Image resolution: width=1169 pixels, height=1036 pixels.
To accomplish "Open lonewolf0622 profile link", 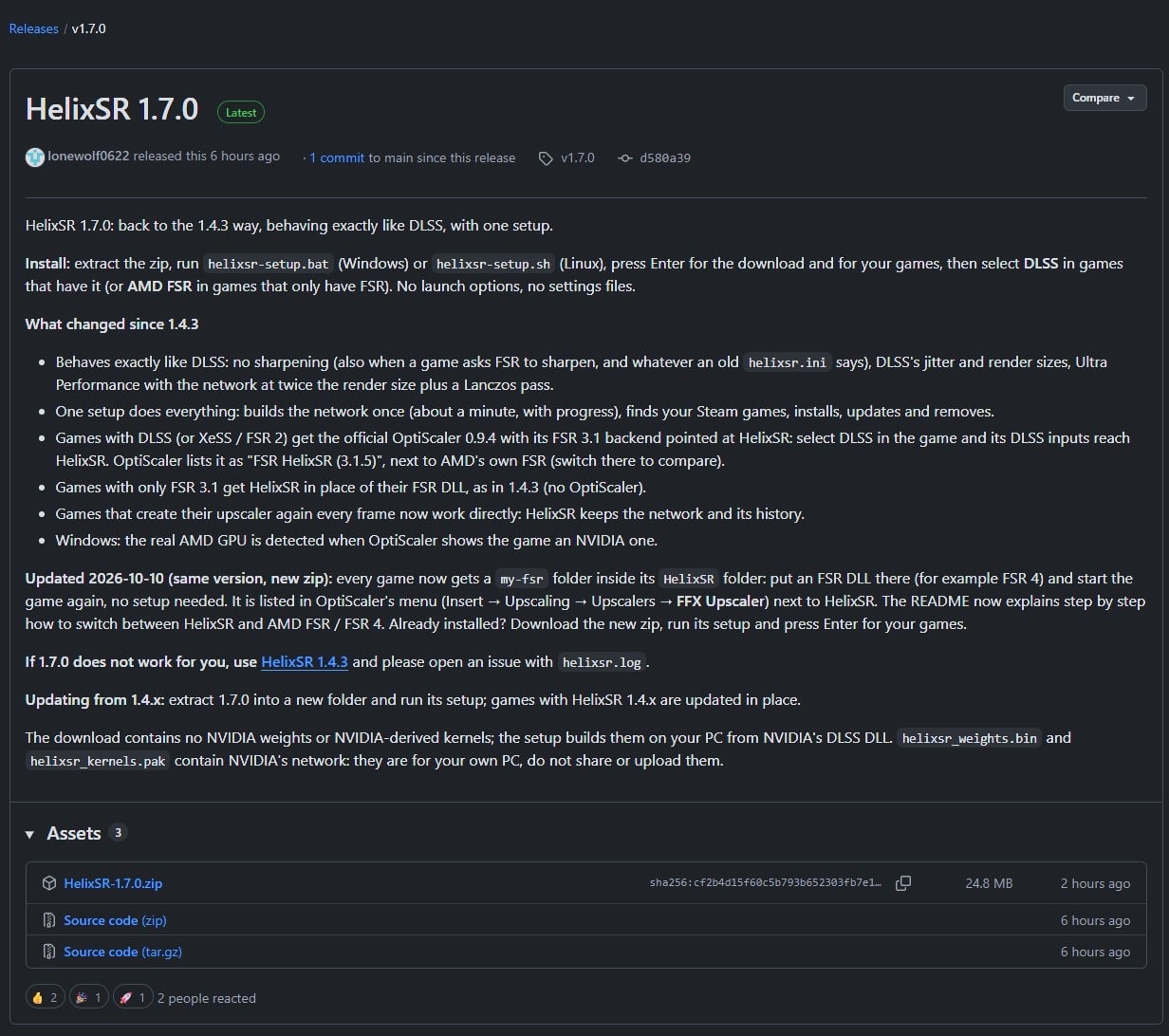I will pos(88,156).
